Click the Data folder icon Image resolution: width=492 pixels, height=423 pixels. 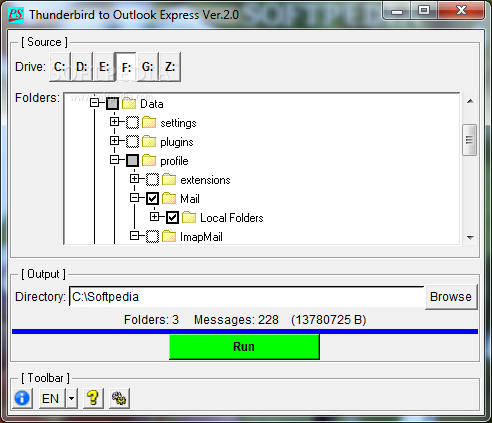coord(129,104)
